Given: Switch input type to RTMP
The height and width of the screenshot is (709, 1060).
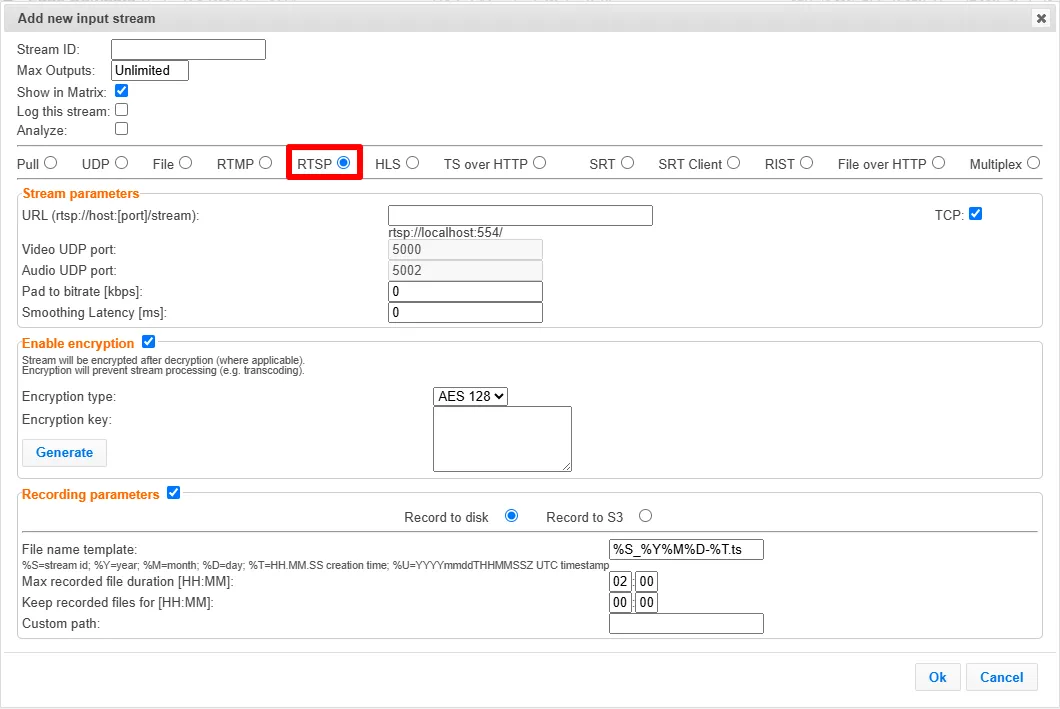Looking at the screenshot, I should click(x=266, y=163).
